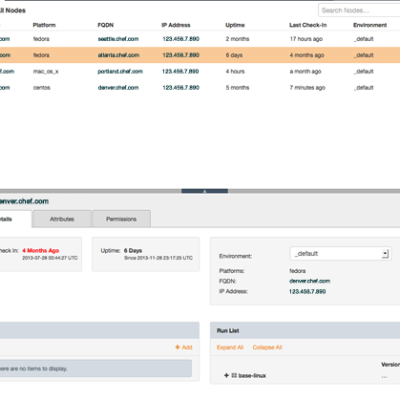Click the Run List panel header
Image resolution: width=400 pixels, height=400 pixels.
305,330
